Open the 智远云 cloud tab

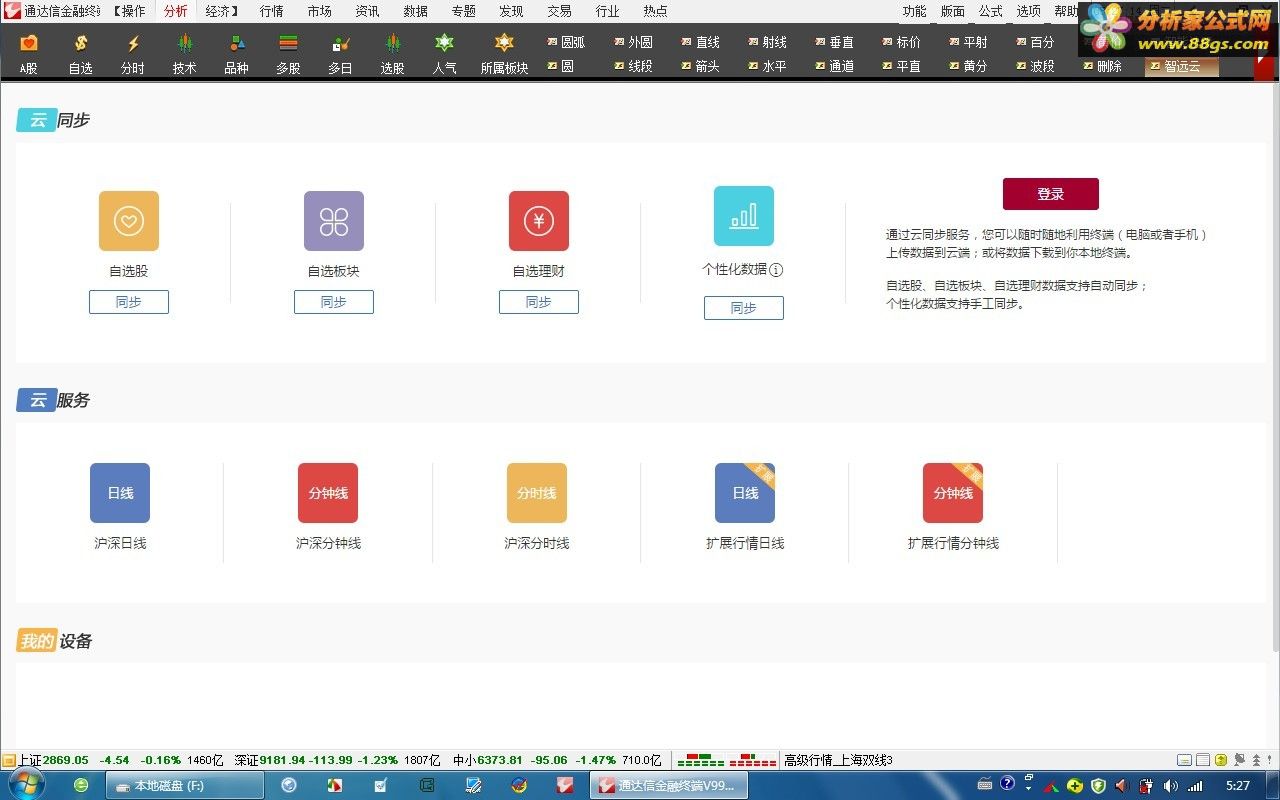[1182, 66]
